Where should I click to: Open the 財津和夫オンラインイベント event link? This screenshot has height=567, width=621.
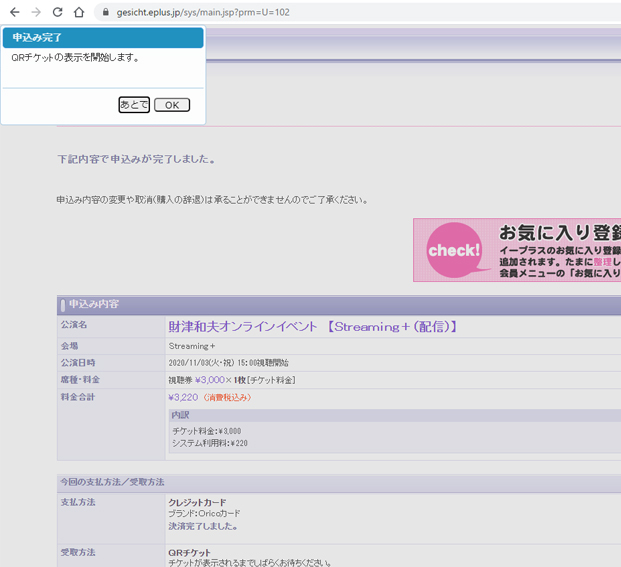(x=312, y=326)
